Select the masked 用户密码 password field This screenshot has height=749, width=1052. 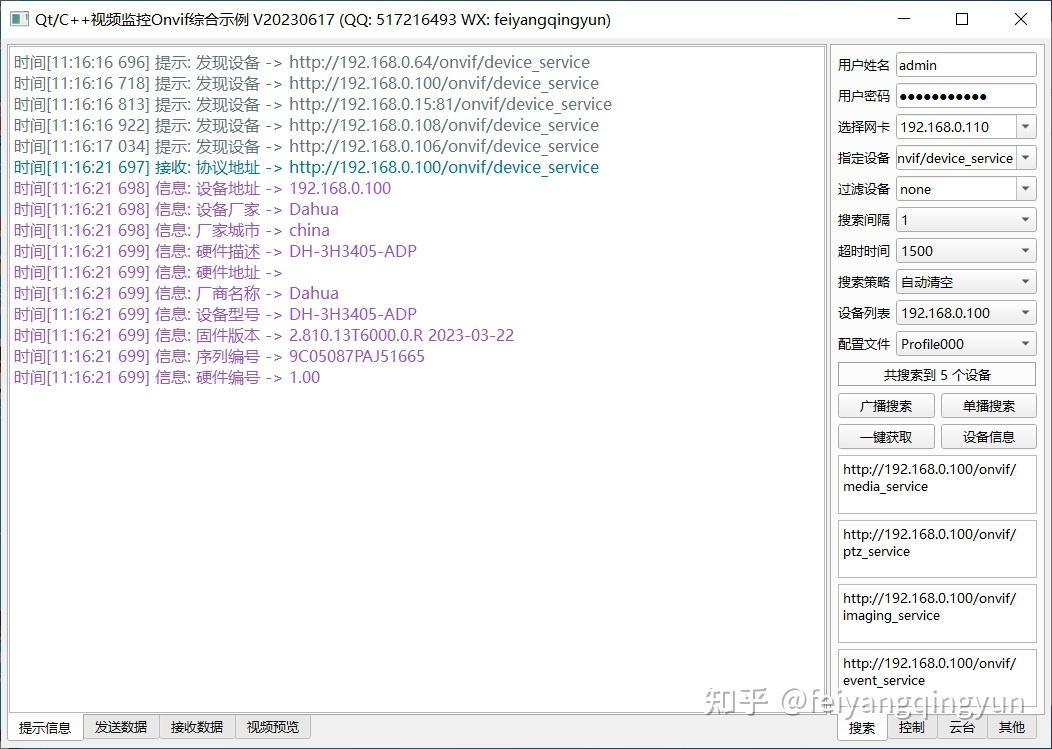[965, 95]
